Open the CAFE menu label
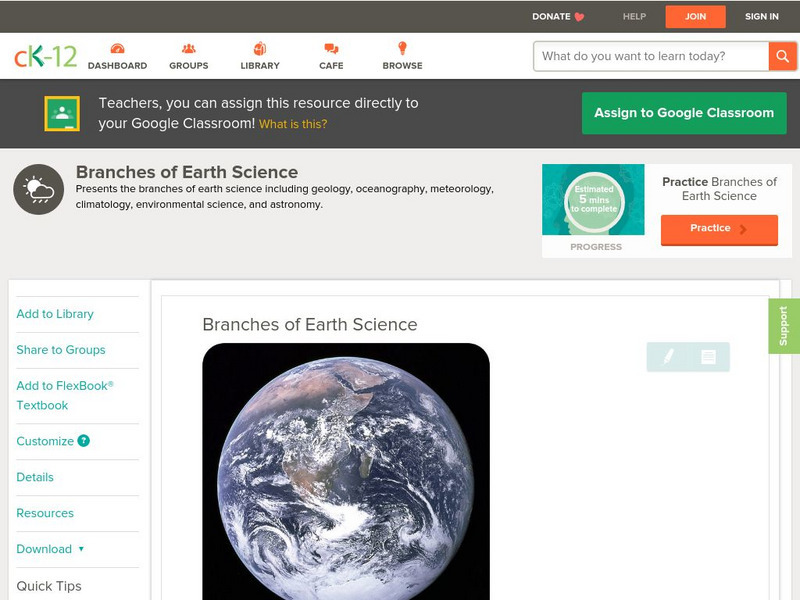 (331, 65)
